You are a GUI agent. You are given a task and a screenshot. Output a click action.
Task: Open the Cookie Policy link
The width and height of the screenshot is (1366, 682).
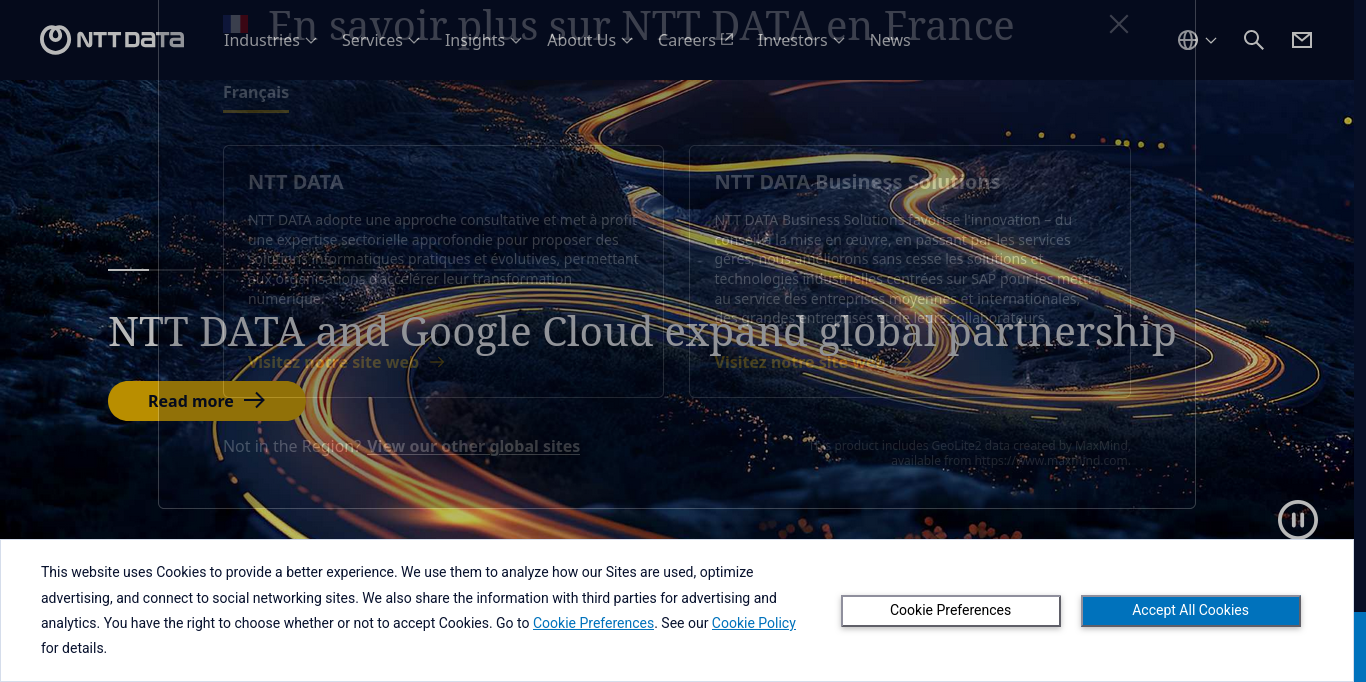point(753,623)
